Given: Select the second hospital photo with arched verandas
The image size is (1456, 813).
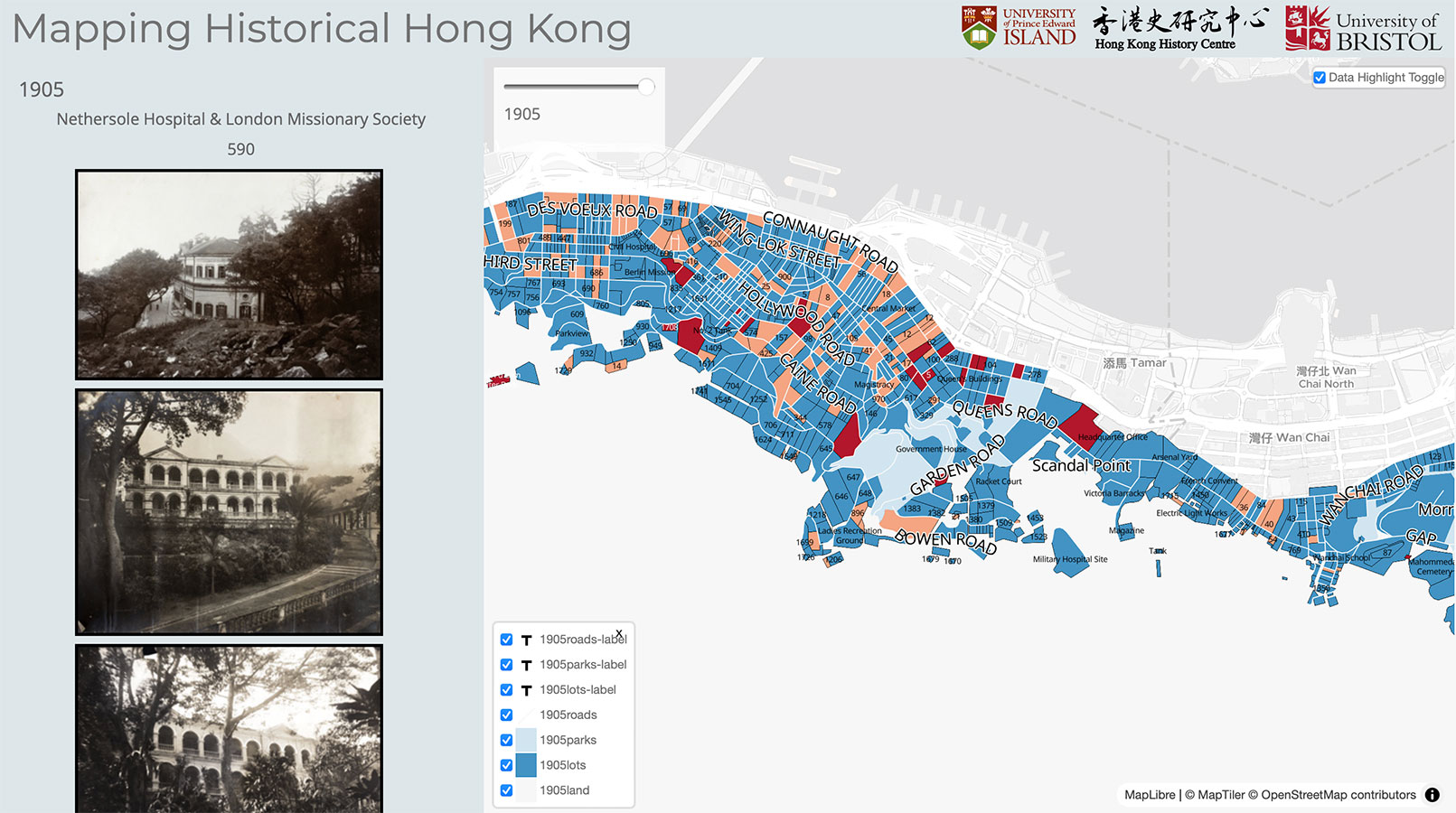Looking at the screenshot, I should coord(229,512).
